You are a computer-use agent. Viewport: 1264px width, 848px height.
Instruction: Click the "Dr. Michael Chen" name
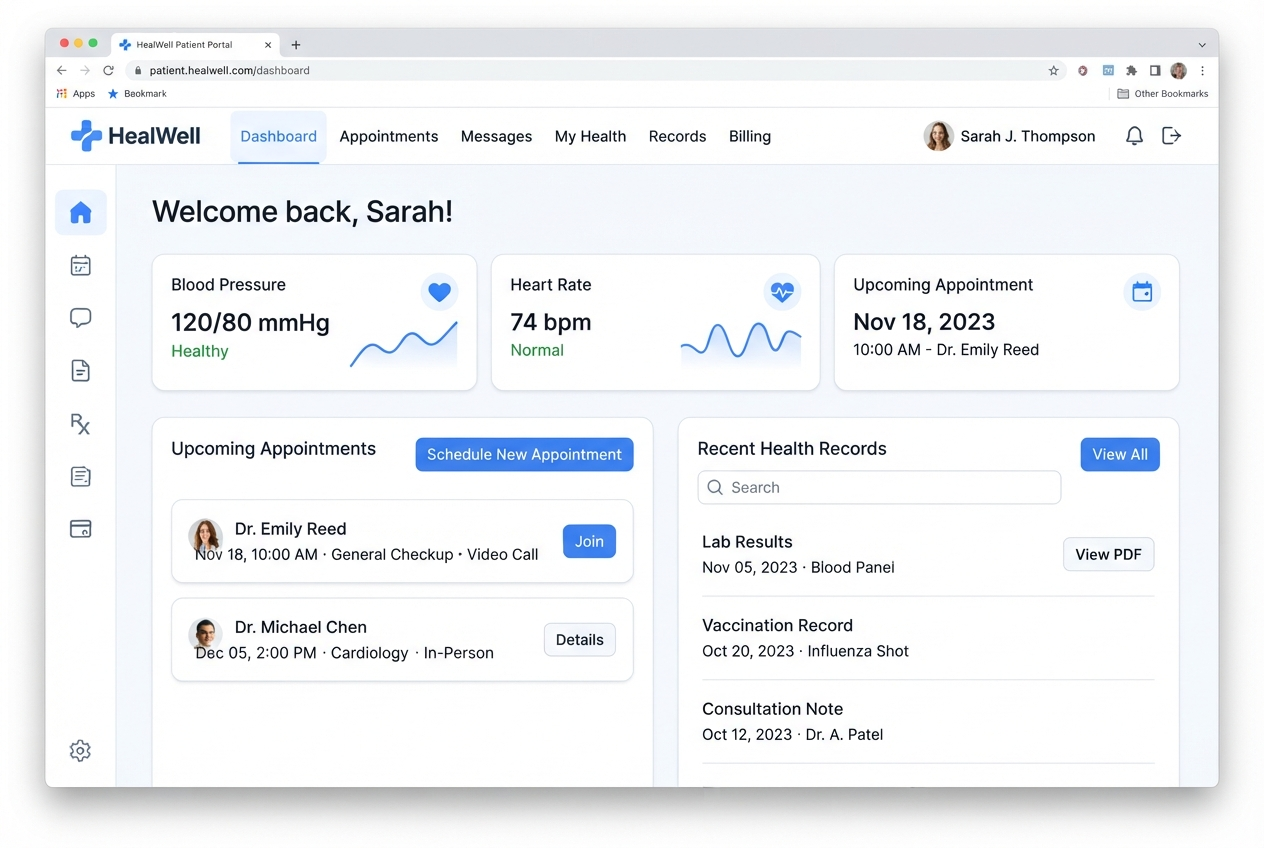pos(301,627)
